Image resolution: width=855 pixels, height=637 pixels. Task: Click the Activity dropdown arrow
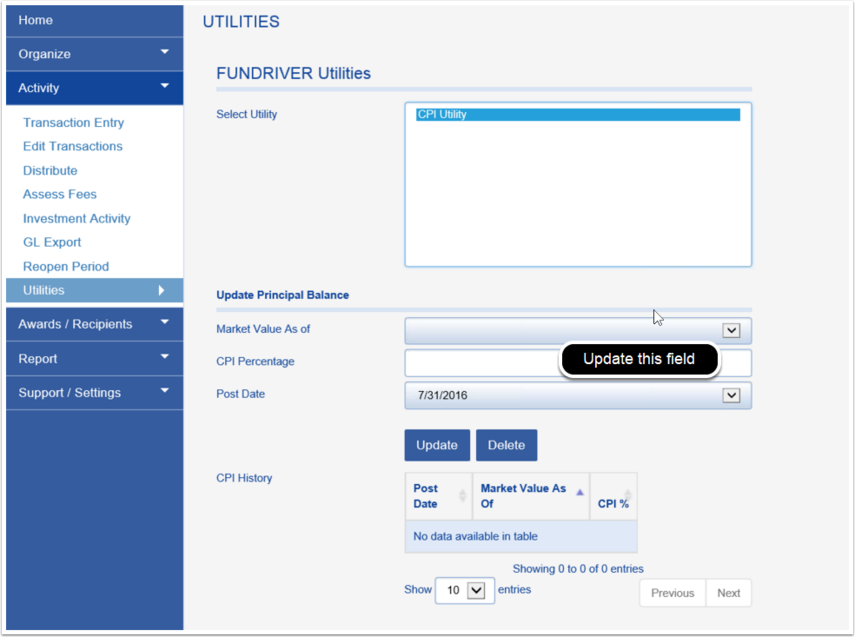(x=165, y=86)
